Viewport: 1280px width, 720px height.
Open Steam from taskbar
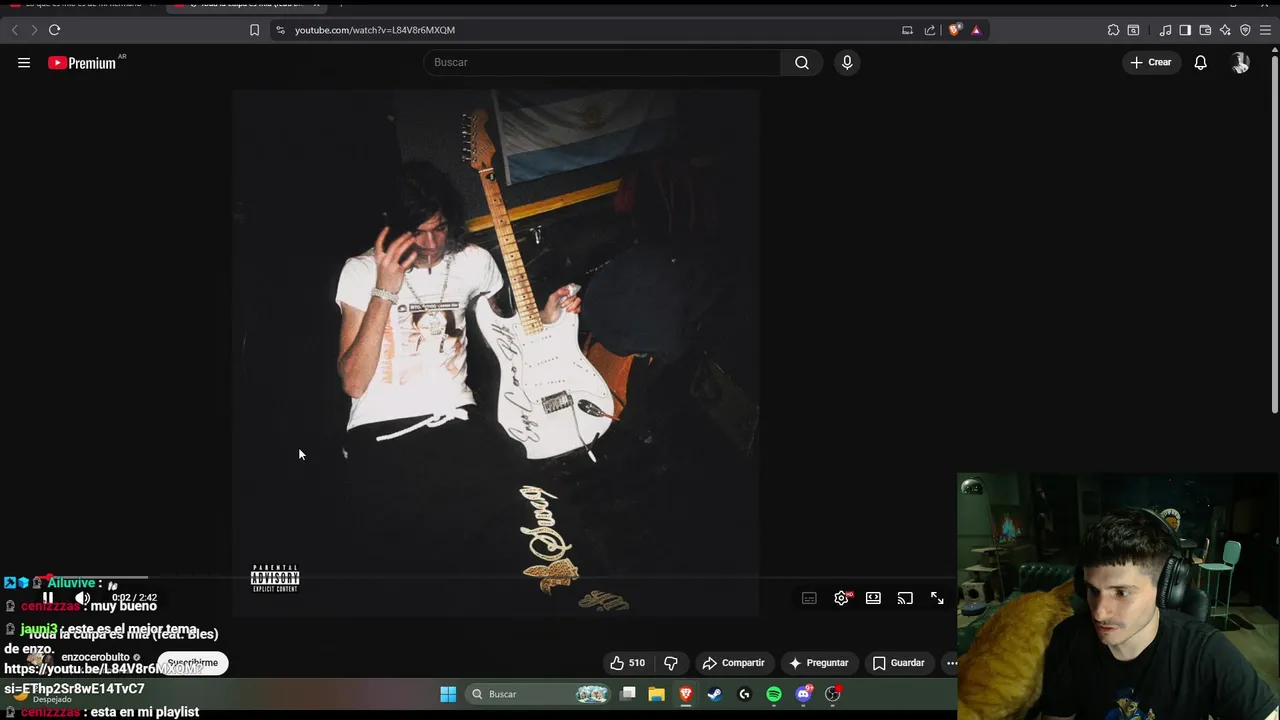[715, 694]
